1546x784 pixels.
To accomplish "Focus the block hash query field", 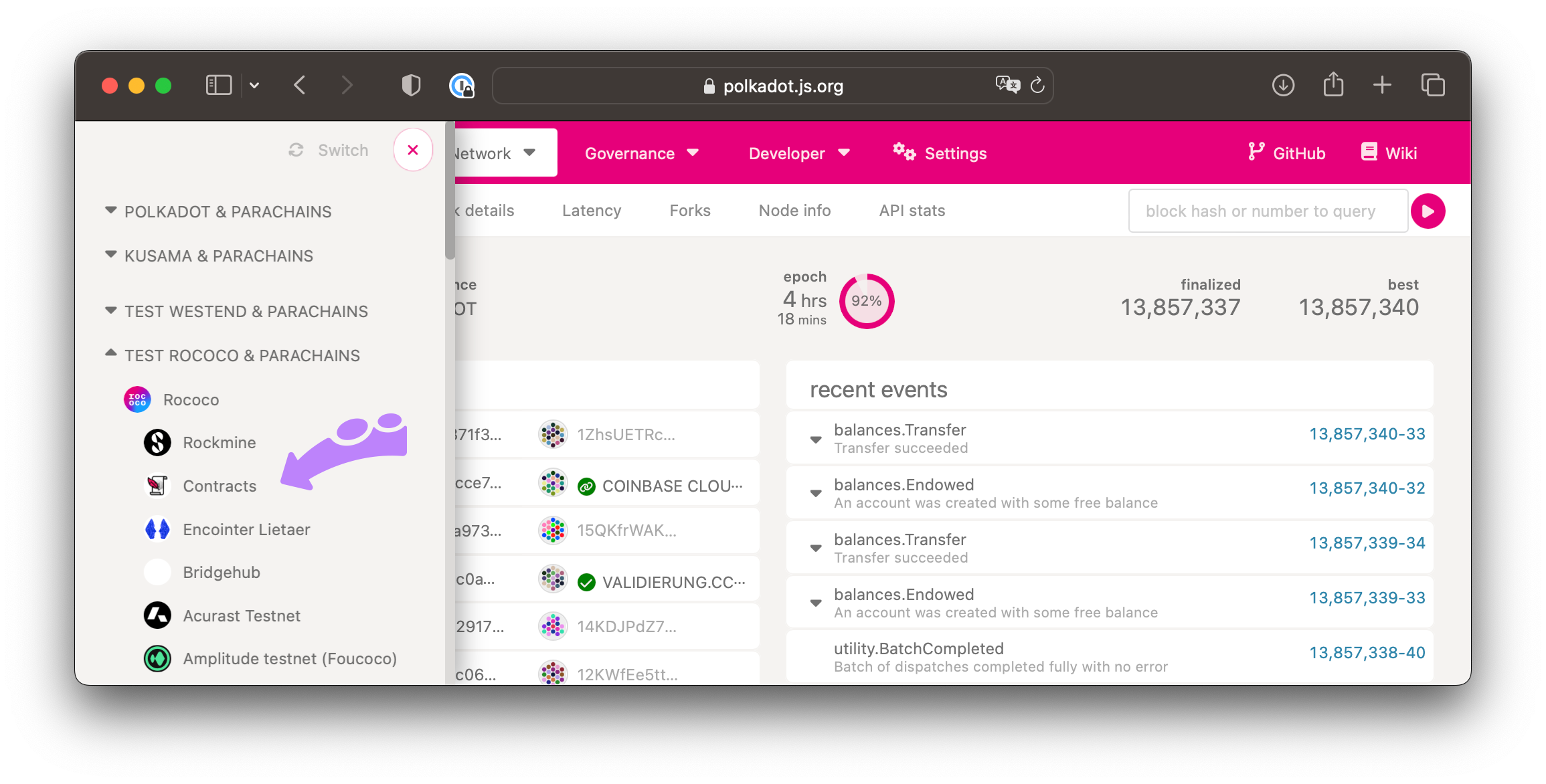I will [1268, 211].
